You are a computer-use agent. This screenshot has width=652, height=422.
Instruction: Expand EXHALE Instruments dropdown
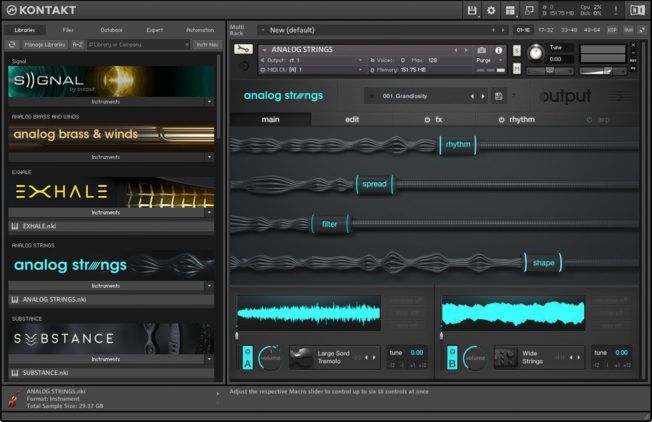pyautogui.click(x=210, y=212)
